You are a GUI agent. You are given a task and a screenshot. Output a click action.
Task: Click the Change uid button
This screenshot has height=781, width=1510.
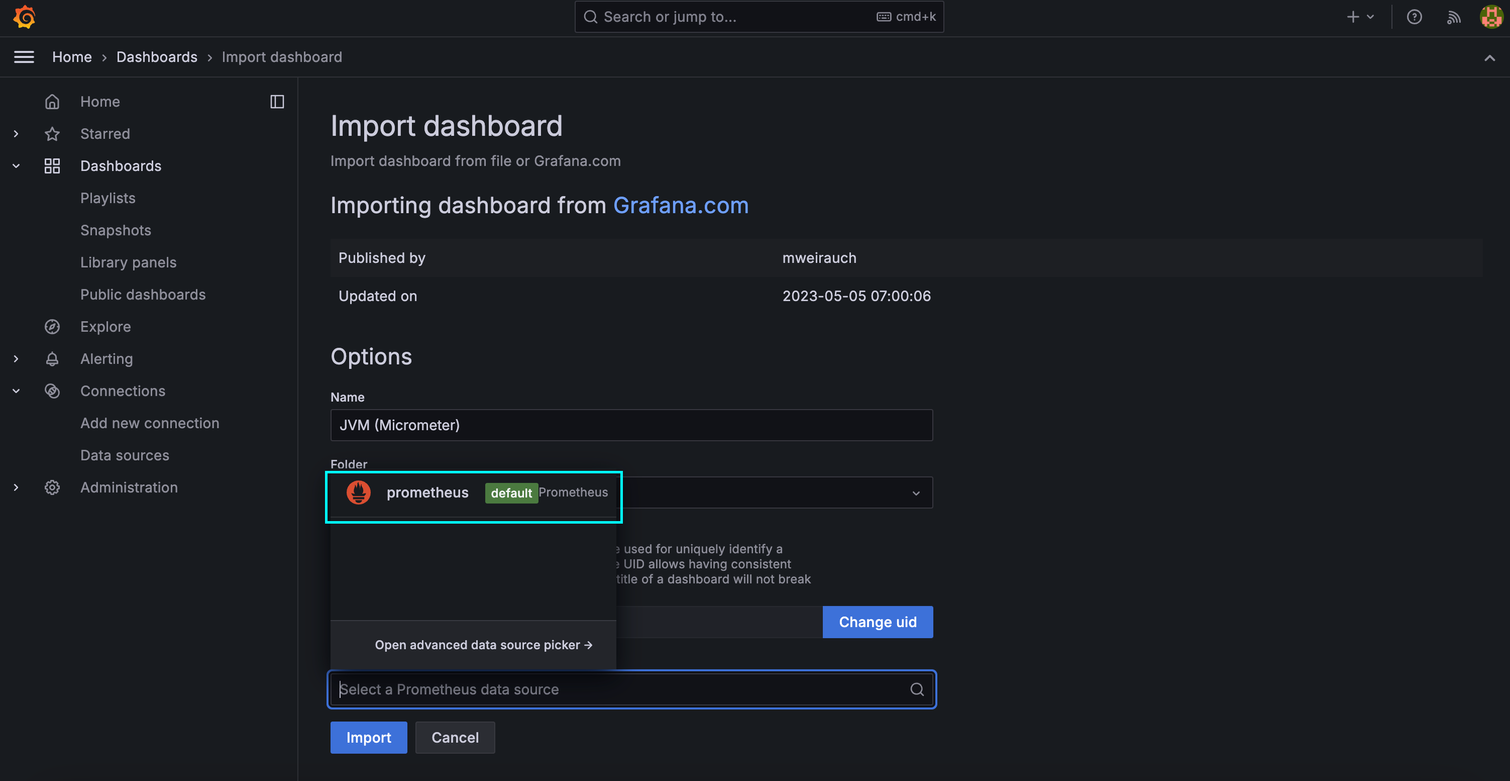point(878,622)
